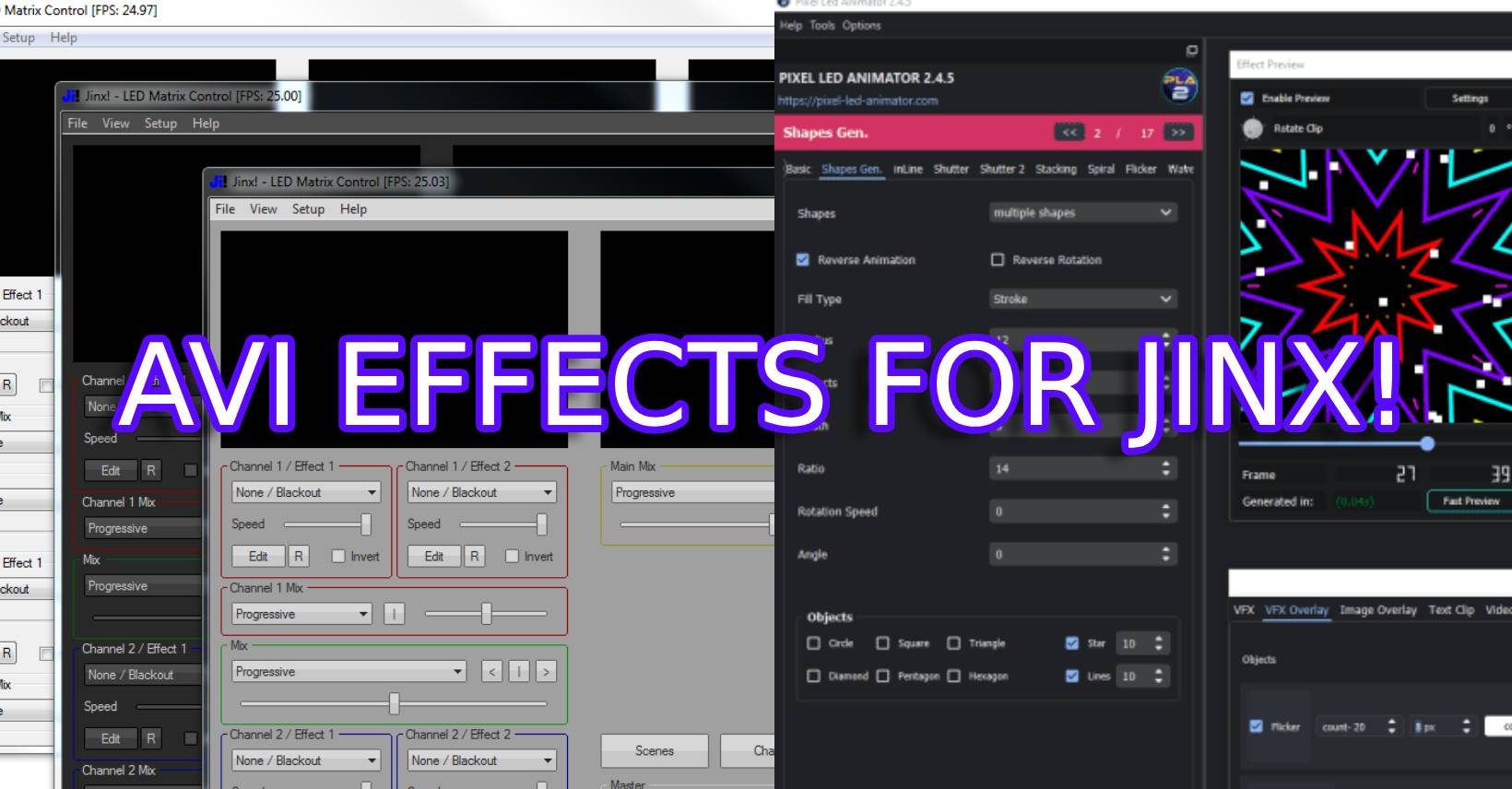
Task: Go to previous effect with << button
Action: pos(1069,133)
